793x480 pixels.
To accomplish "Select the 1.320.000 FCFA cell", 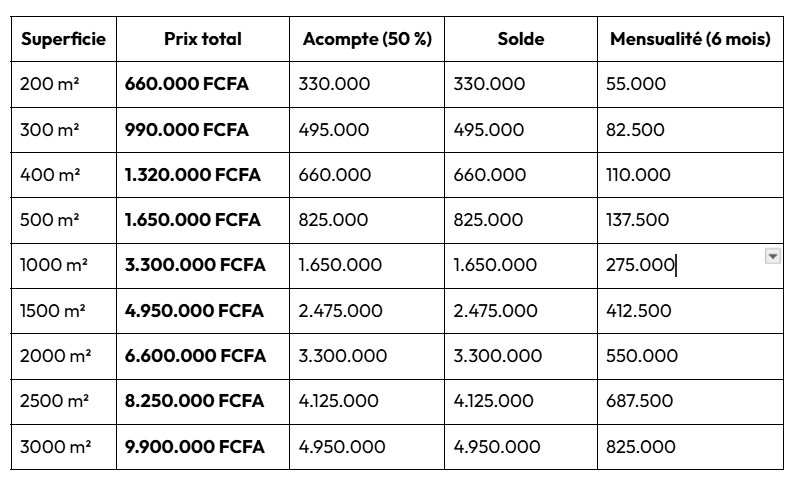I will click(x=203, y=175).
